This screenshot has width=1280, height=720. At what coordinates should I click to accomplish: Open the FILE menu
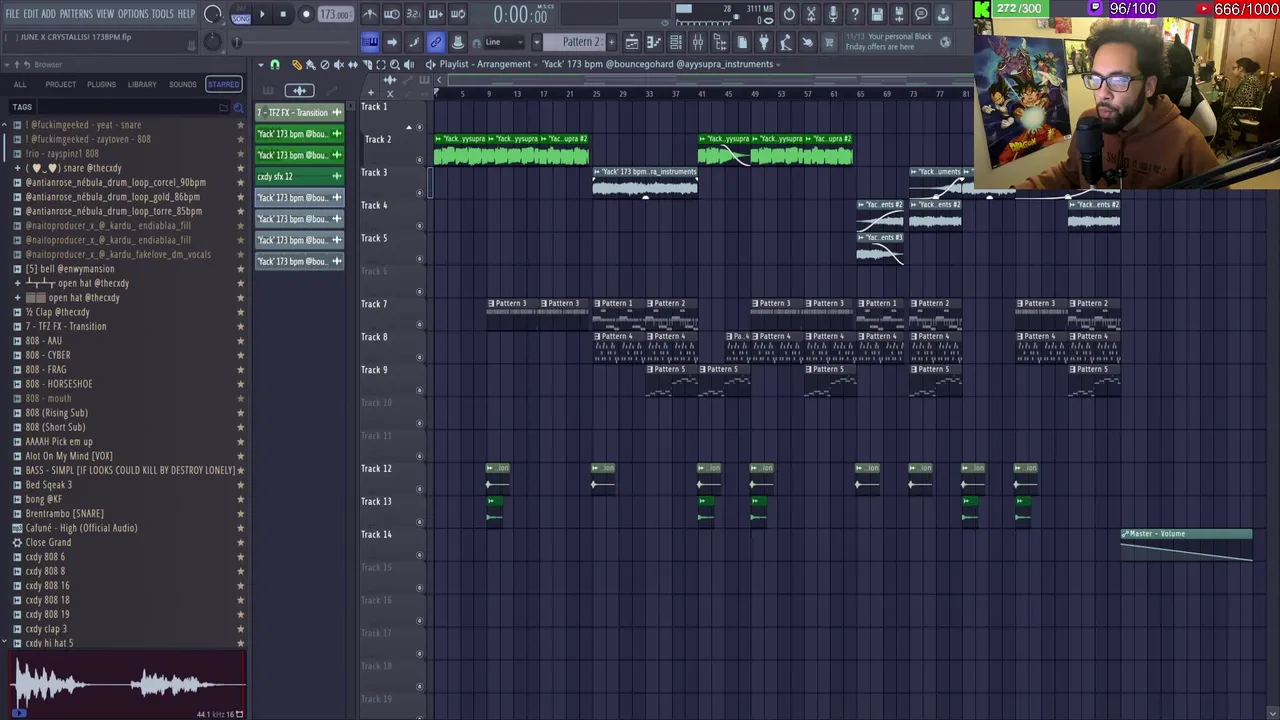click(x=13, y=14)
